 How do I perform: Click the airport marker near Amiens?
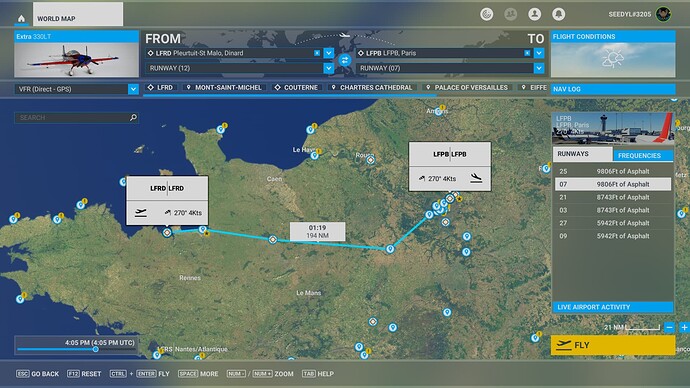pos(438,112)
